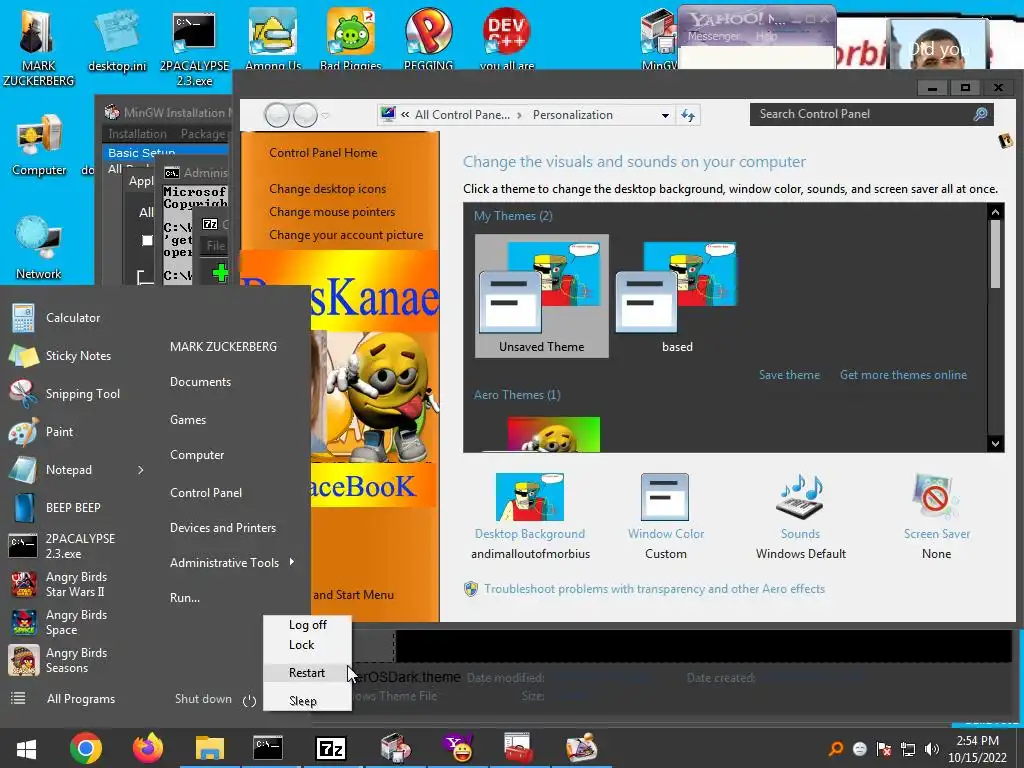Click the Windows Start button
This screenshot has height=768, width=1024.
(26, 748)
